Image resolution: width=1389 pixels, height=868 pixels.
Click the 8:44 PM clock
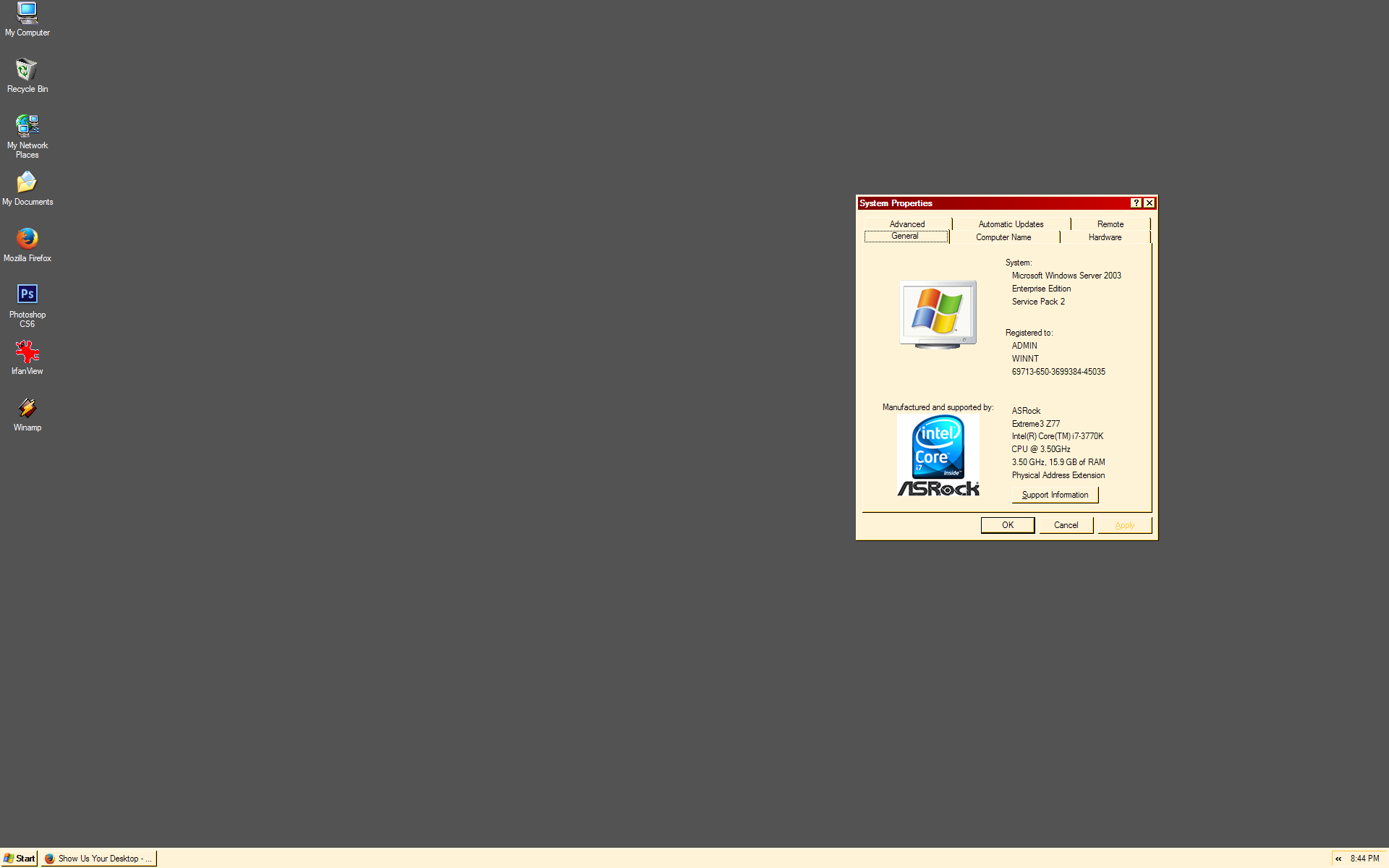1364,859
